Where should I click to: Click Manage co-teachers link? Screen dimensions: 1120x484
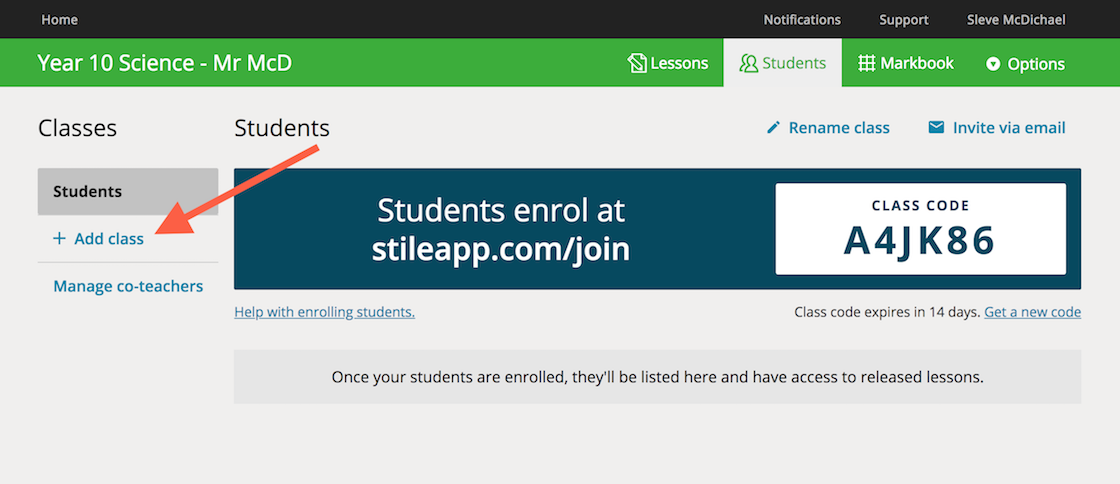tap(128, 286)
